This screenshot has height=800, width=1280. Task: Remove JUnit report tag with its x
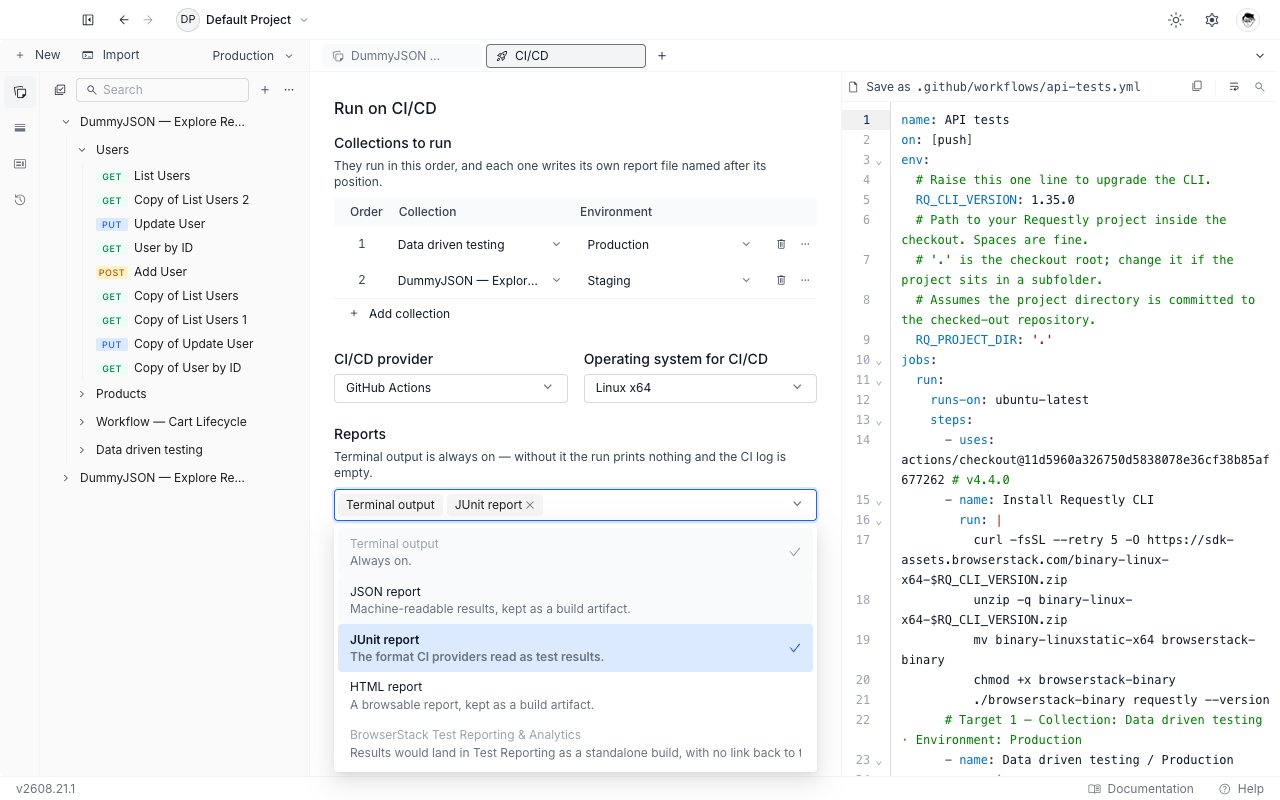click(x=530, y=505)
